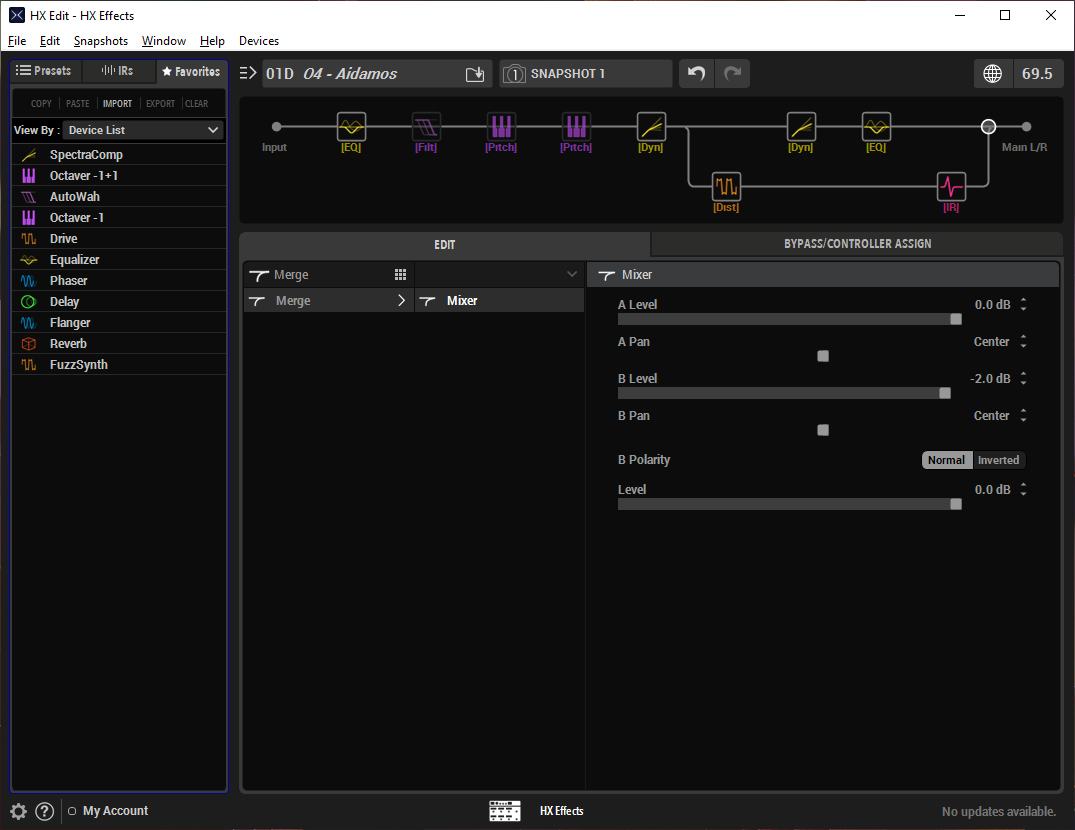Click the SpectraComp favorite icon
Image resolution: width=1075 pixels, height=830 pixels.
coord(29,155)
